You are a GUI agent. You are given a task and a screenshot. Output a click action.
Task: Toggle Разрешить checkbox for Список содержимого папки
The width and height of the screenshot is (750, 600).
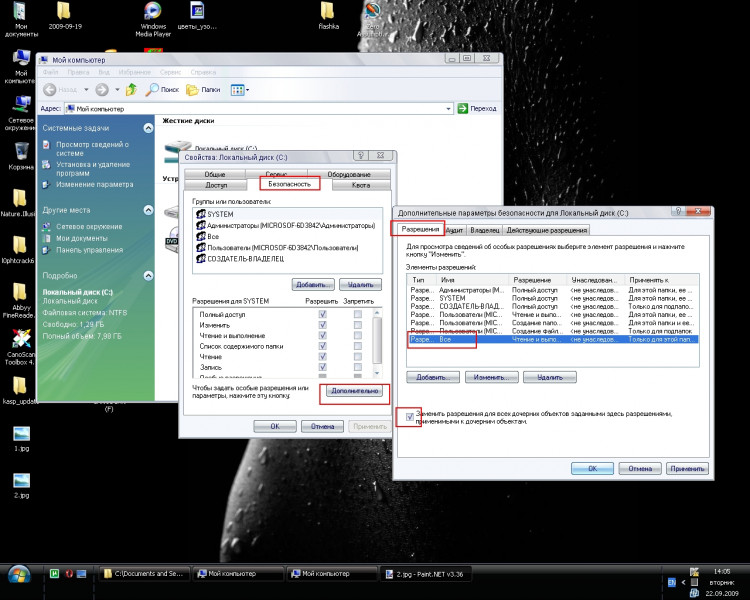[322, 346]
